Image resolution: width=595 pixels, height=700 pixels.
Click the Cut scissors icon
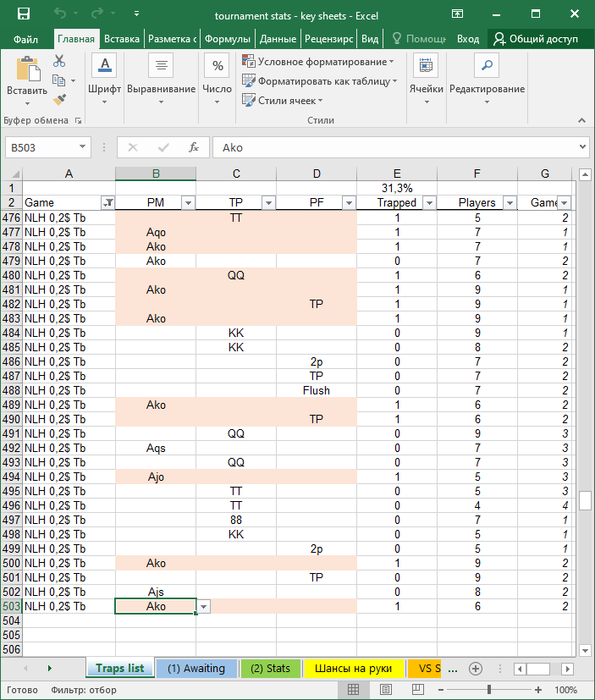coord(59,61)
